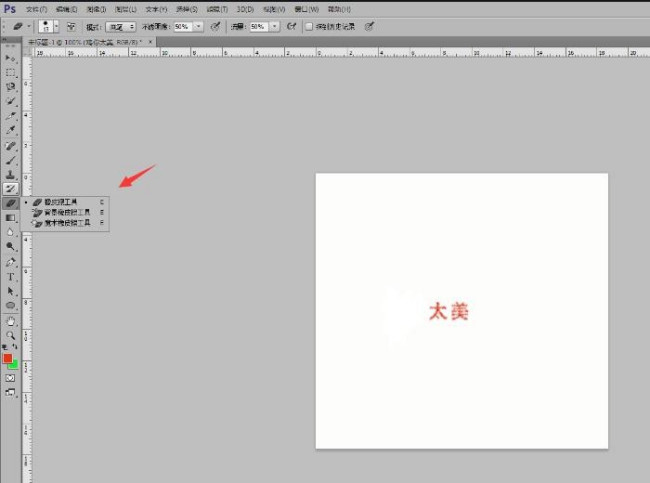Toggle the brush panel button in options bar

(x=71, y=27)
